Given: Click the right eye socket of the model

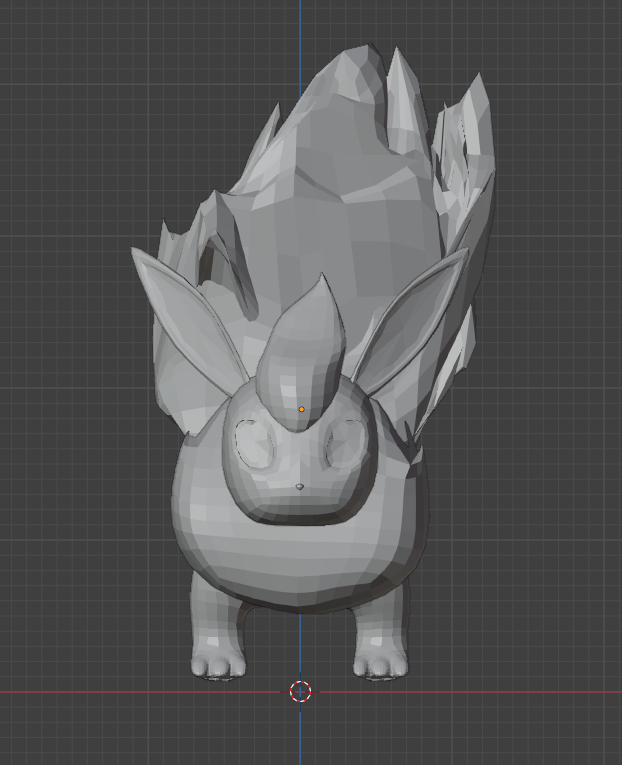Looking at the screenshot, I should (345, 443).
